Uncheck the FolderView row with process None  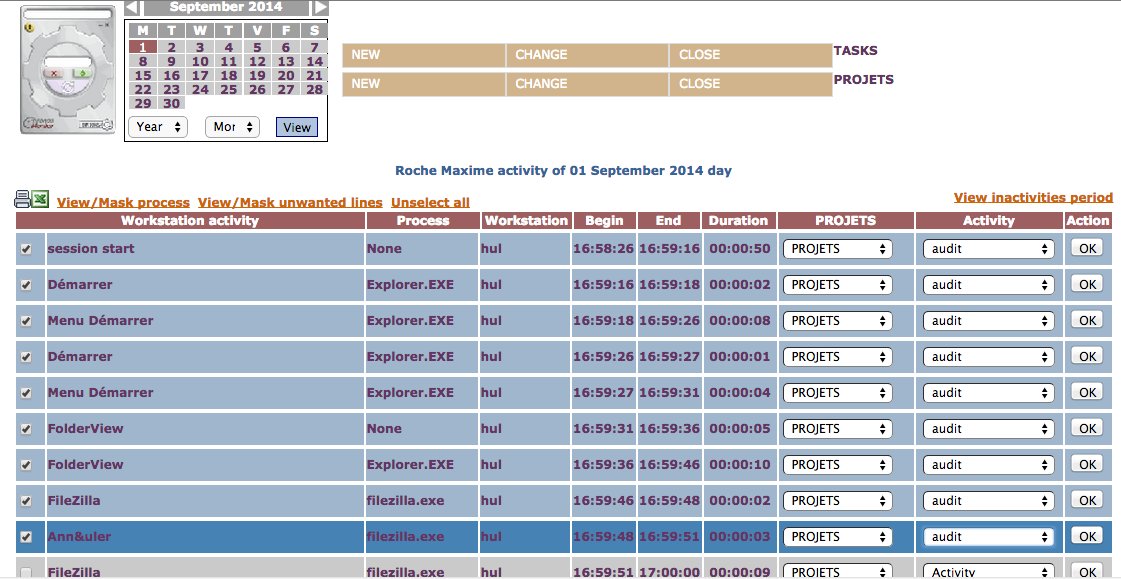tap(26, 429)
